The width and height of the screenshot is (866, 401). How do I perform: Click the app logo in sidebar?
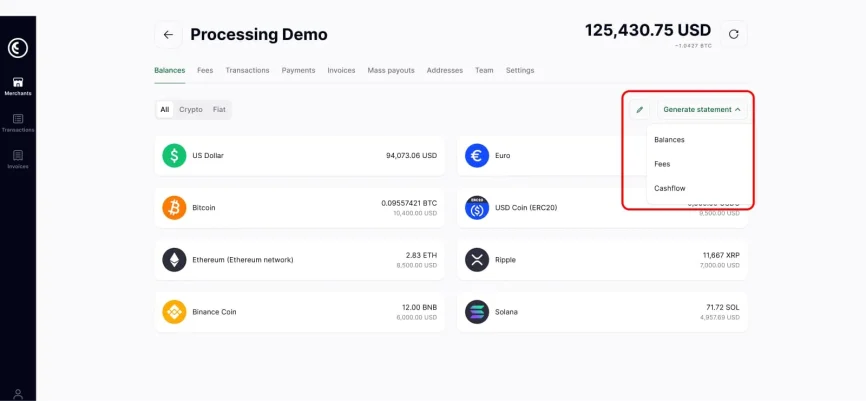click(18, 48)
